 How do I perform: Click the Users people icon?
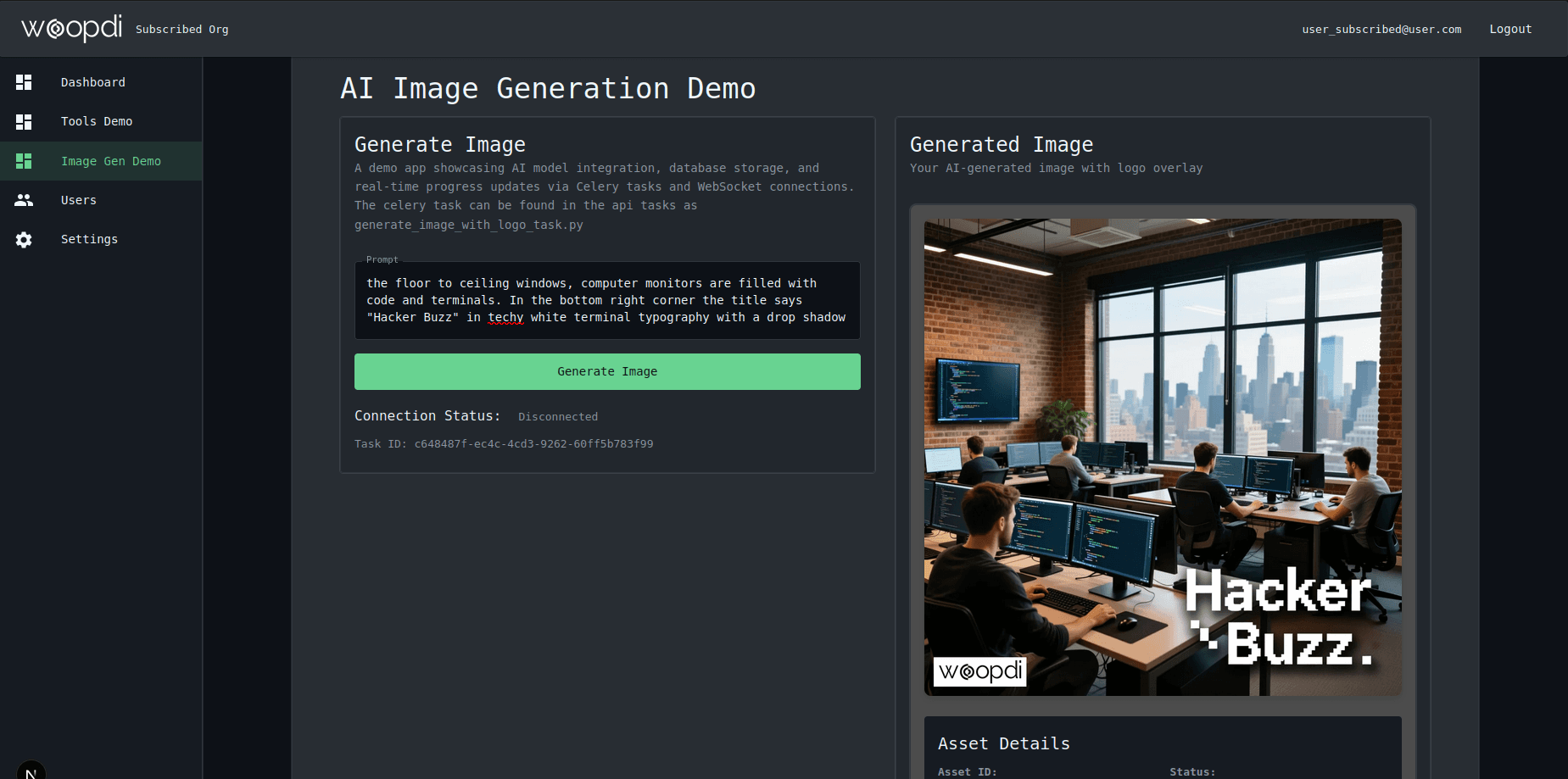[x=24, y=200]
